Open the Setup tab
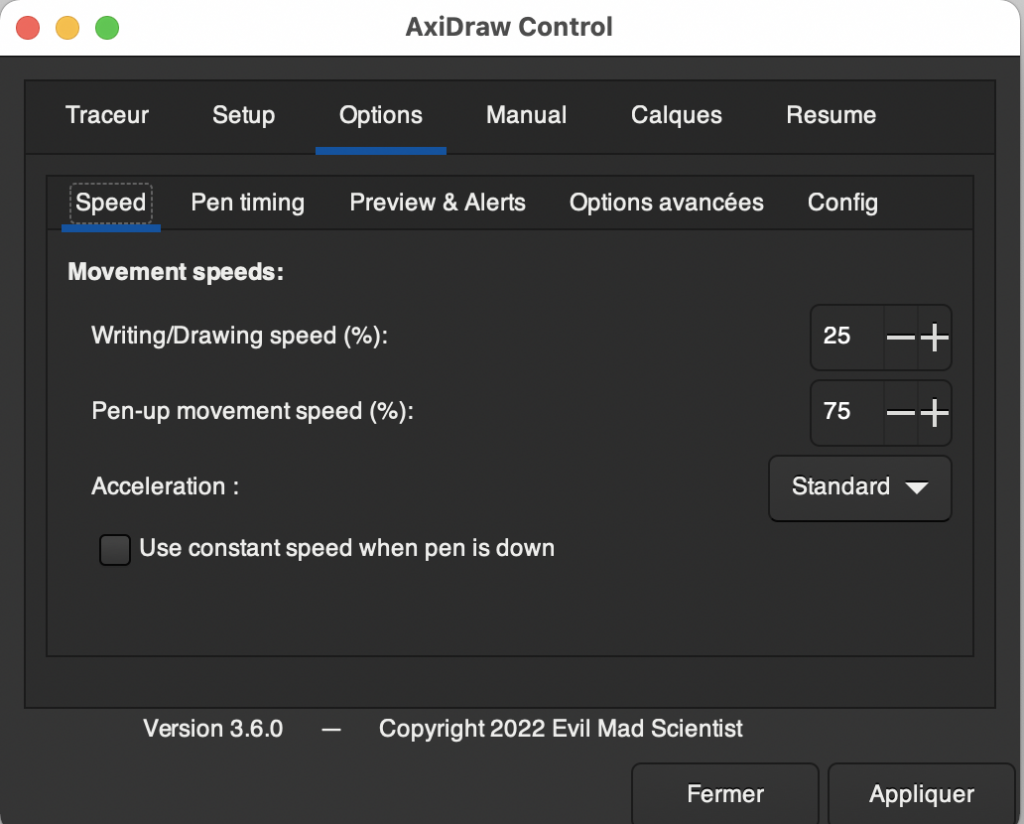Image resolution: width=1024 pixels, height=824 pixels. tap(243, 115)
